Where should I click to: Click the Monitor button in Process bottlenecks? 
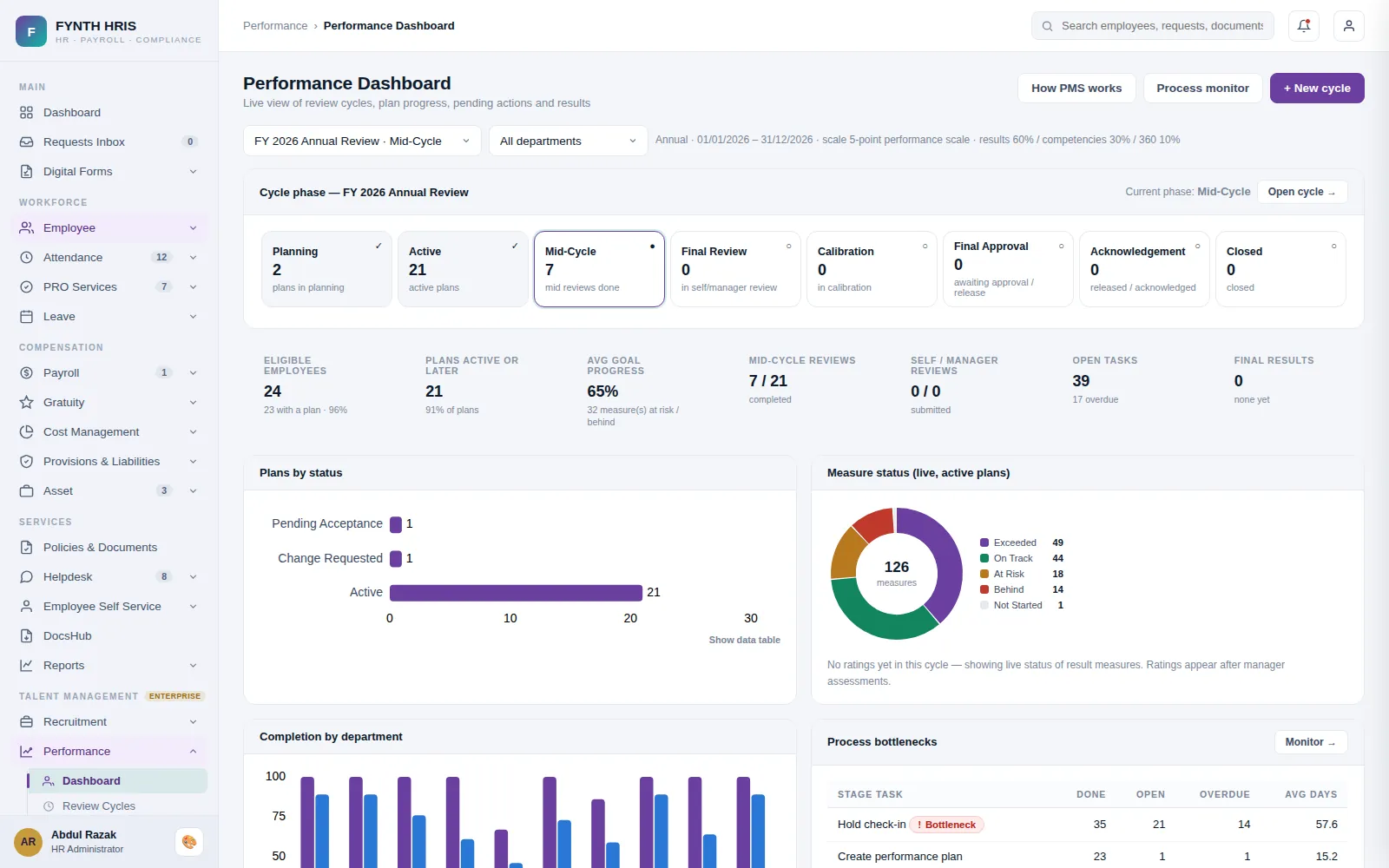click(1311, 742)
